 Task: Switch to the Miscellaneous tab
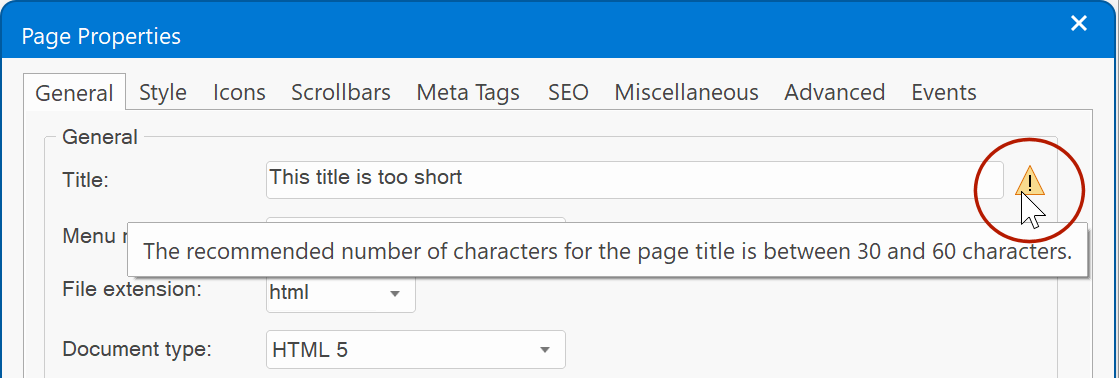[687, 92]
